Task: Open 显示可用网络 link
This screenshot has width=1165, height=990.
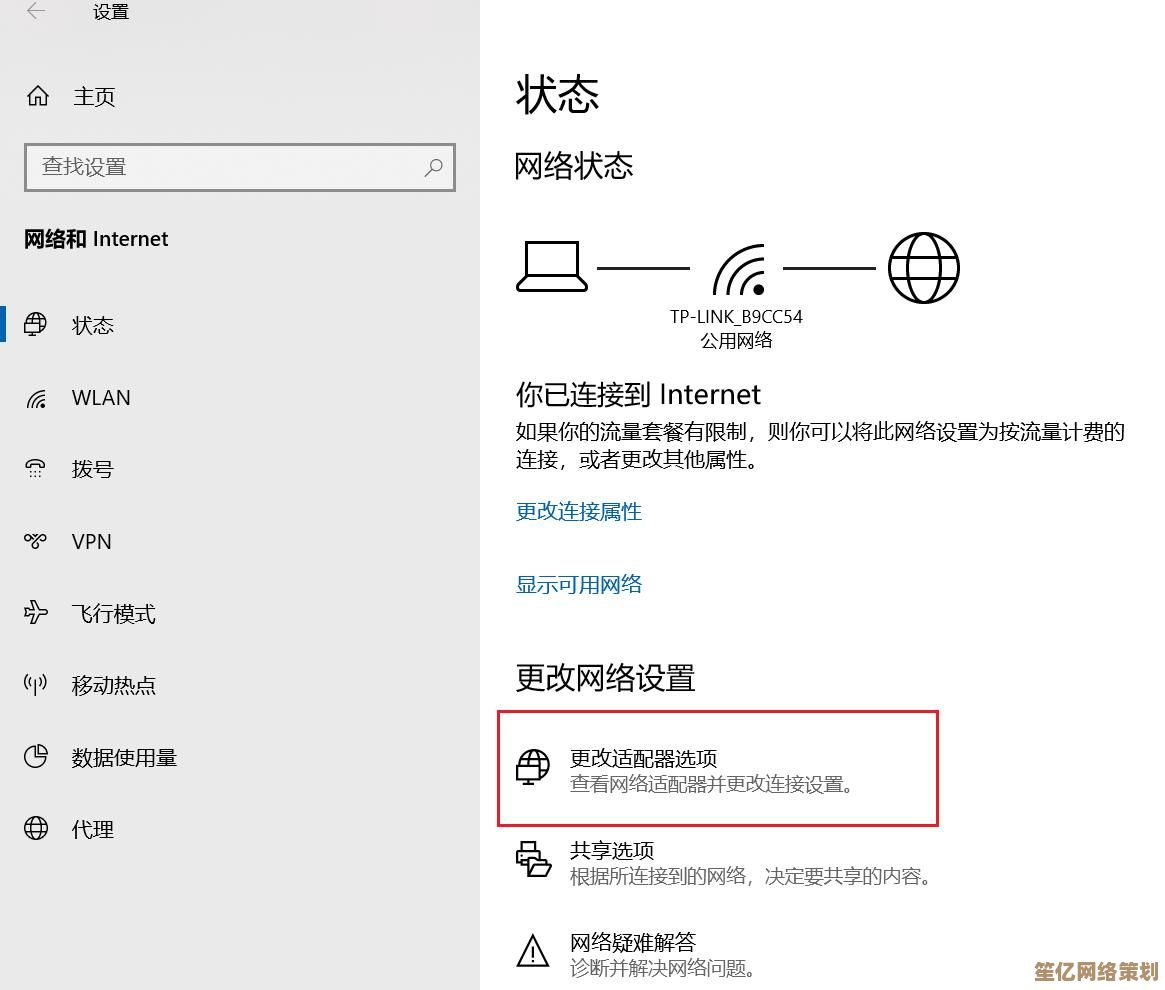Action: click(x=578, y=585)
